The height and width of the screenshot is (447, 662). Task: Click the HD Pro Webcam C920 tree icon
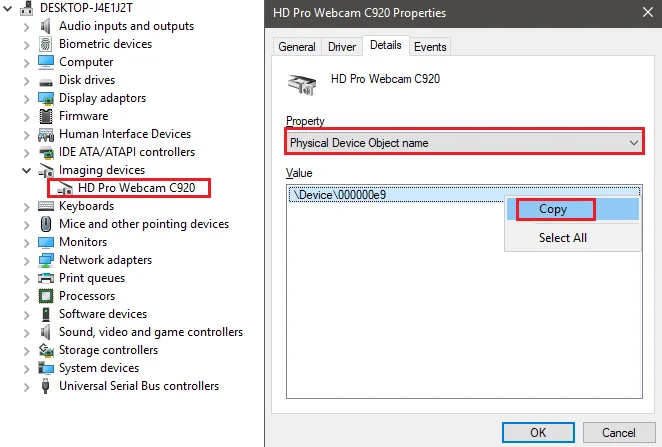(x=65, y=188)
